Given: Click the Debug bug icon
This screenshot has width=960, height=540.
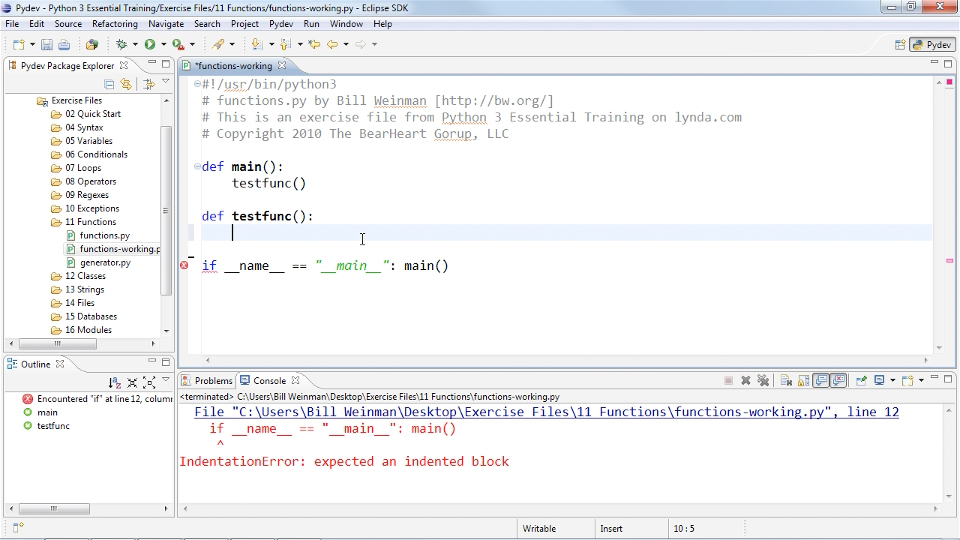Looking at the screenshot, I should (121, 44).
